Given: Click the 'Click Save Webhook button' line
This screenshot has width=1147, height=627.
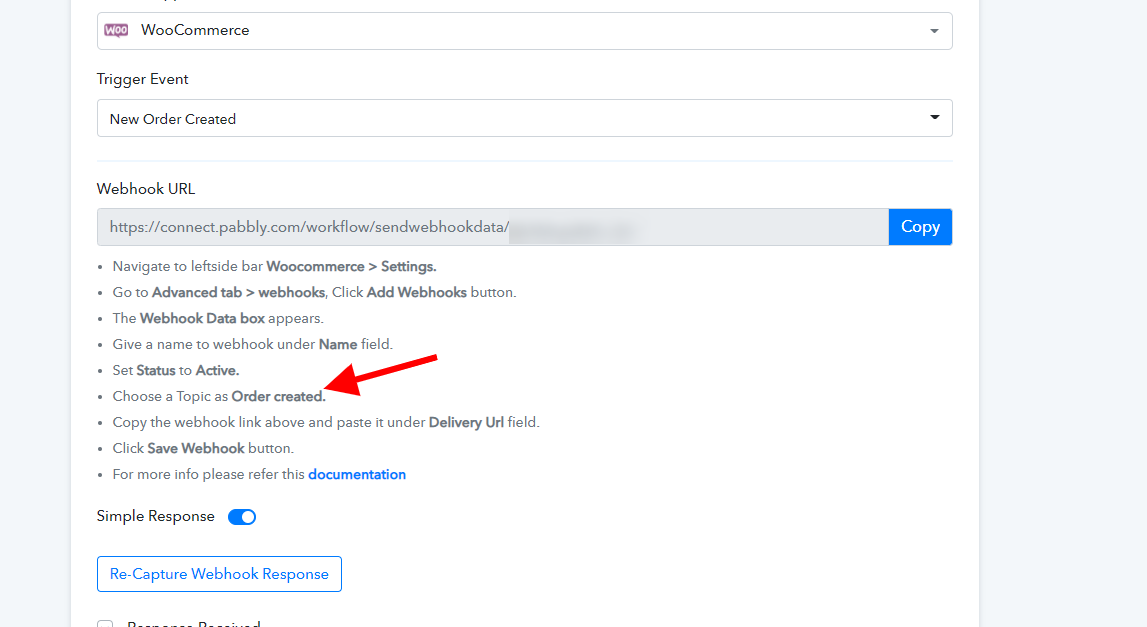Looking at the screenshot, I should point(203,448).
